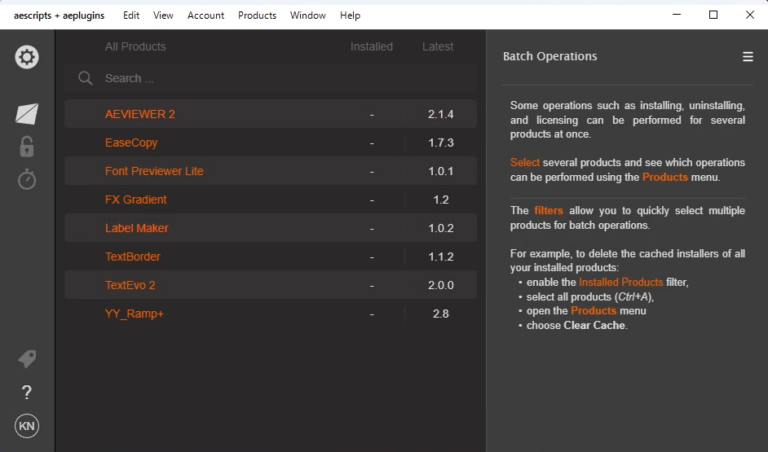
Task: Open the unlocked padlock licenses icon
Action: click(x=27, y=146)
